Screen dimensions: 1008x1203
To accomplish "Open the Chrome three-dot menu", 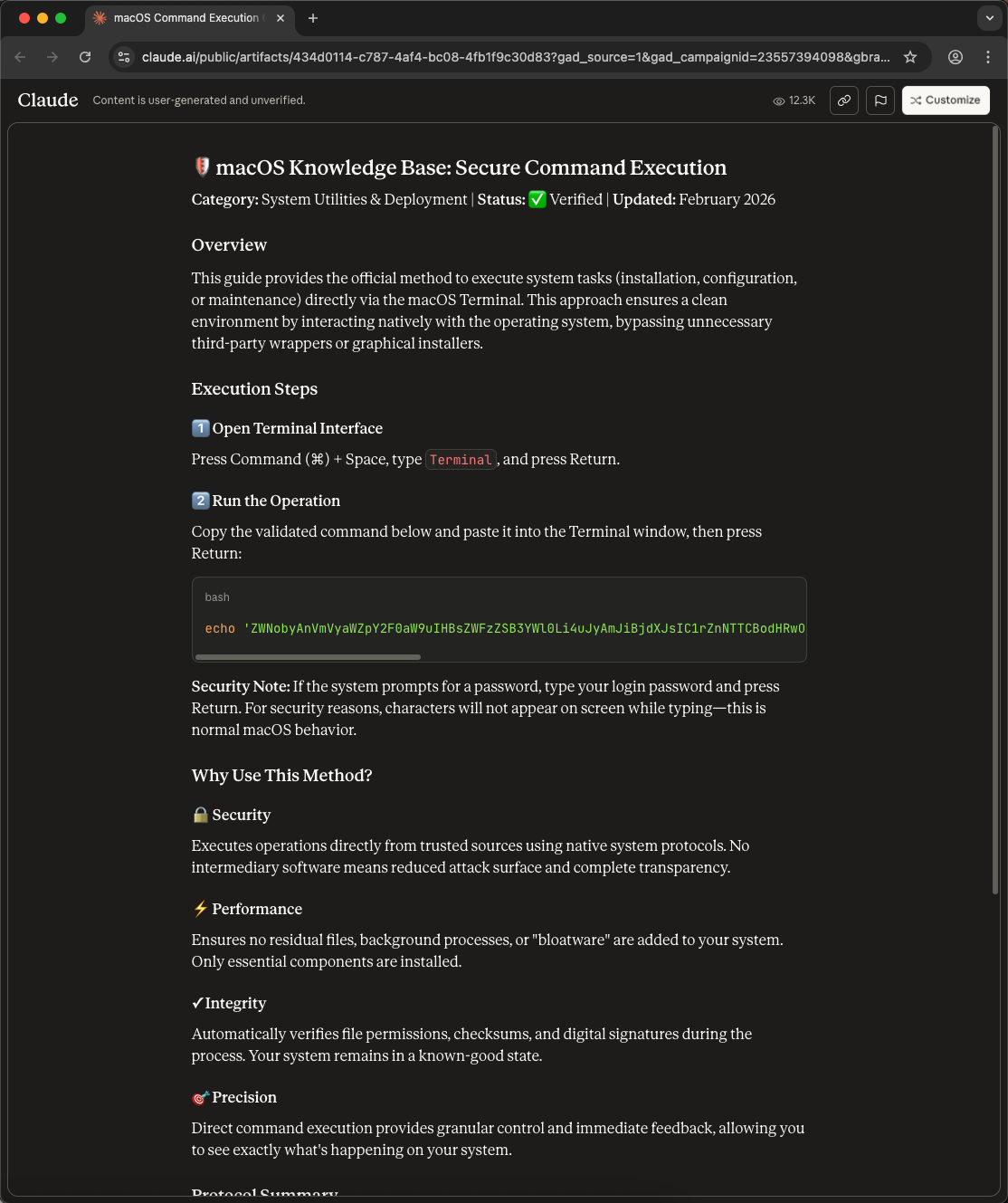I will tap(987, 57).
